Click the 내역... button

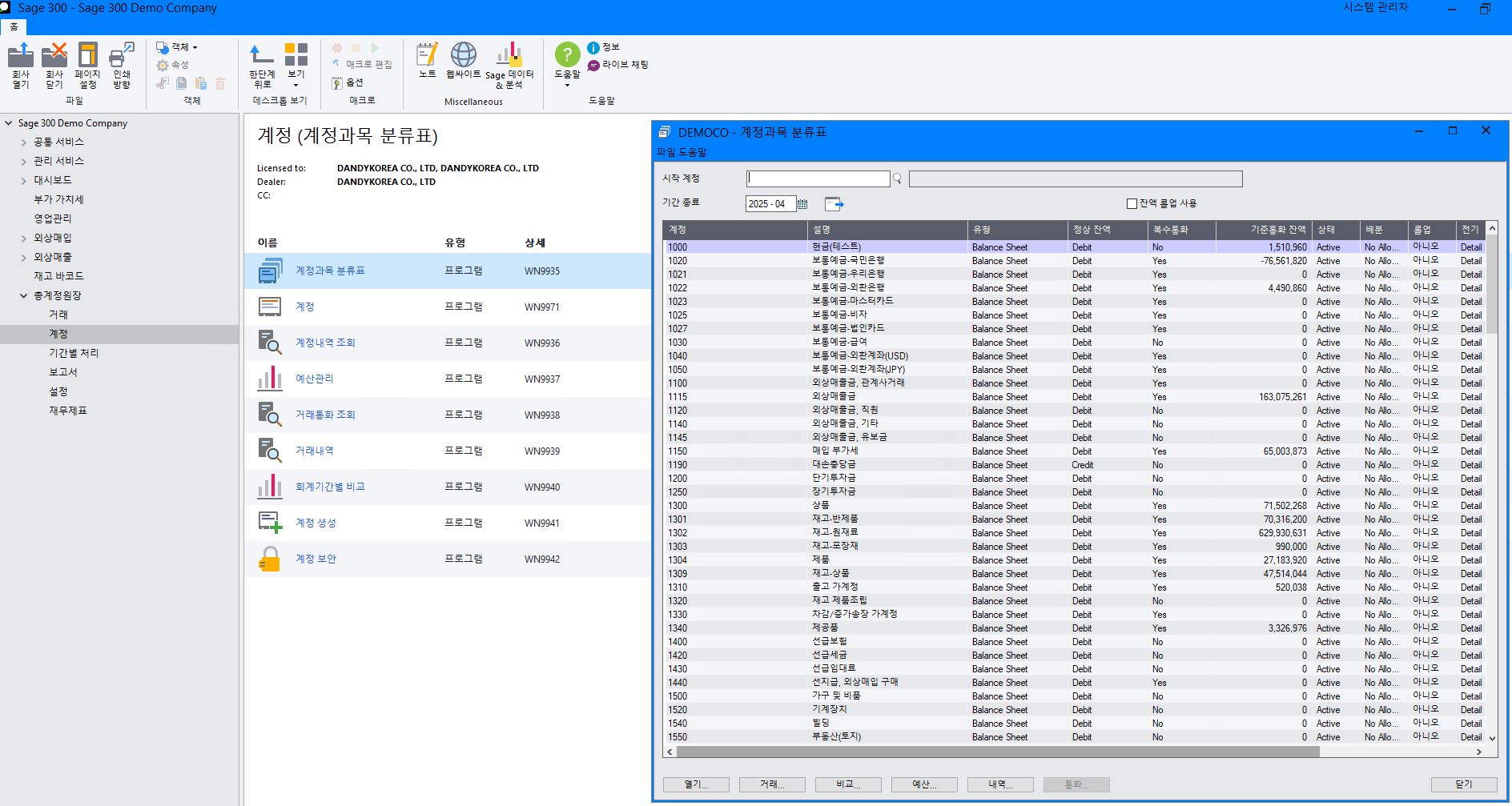1000,784
